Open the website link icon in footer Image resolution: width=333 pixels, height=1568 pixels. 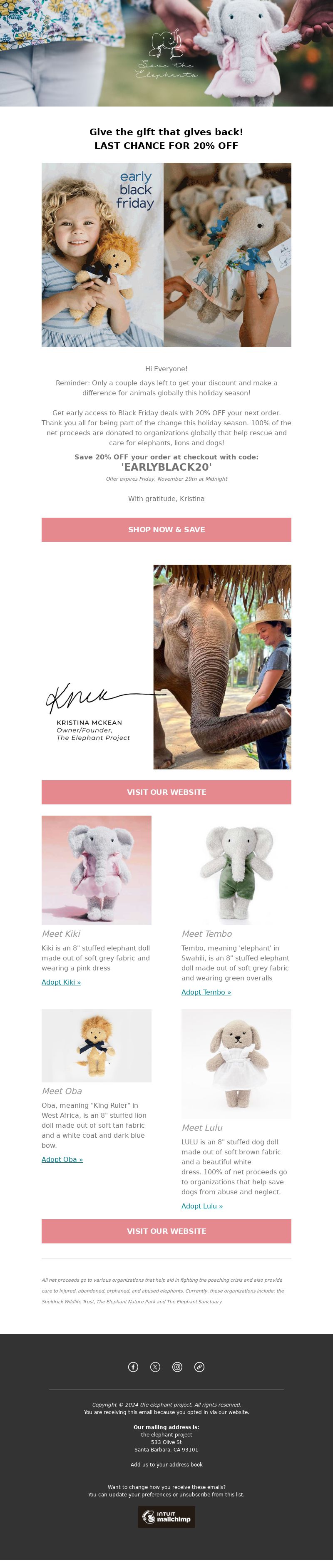point(199,1367)
